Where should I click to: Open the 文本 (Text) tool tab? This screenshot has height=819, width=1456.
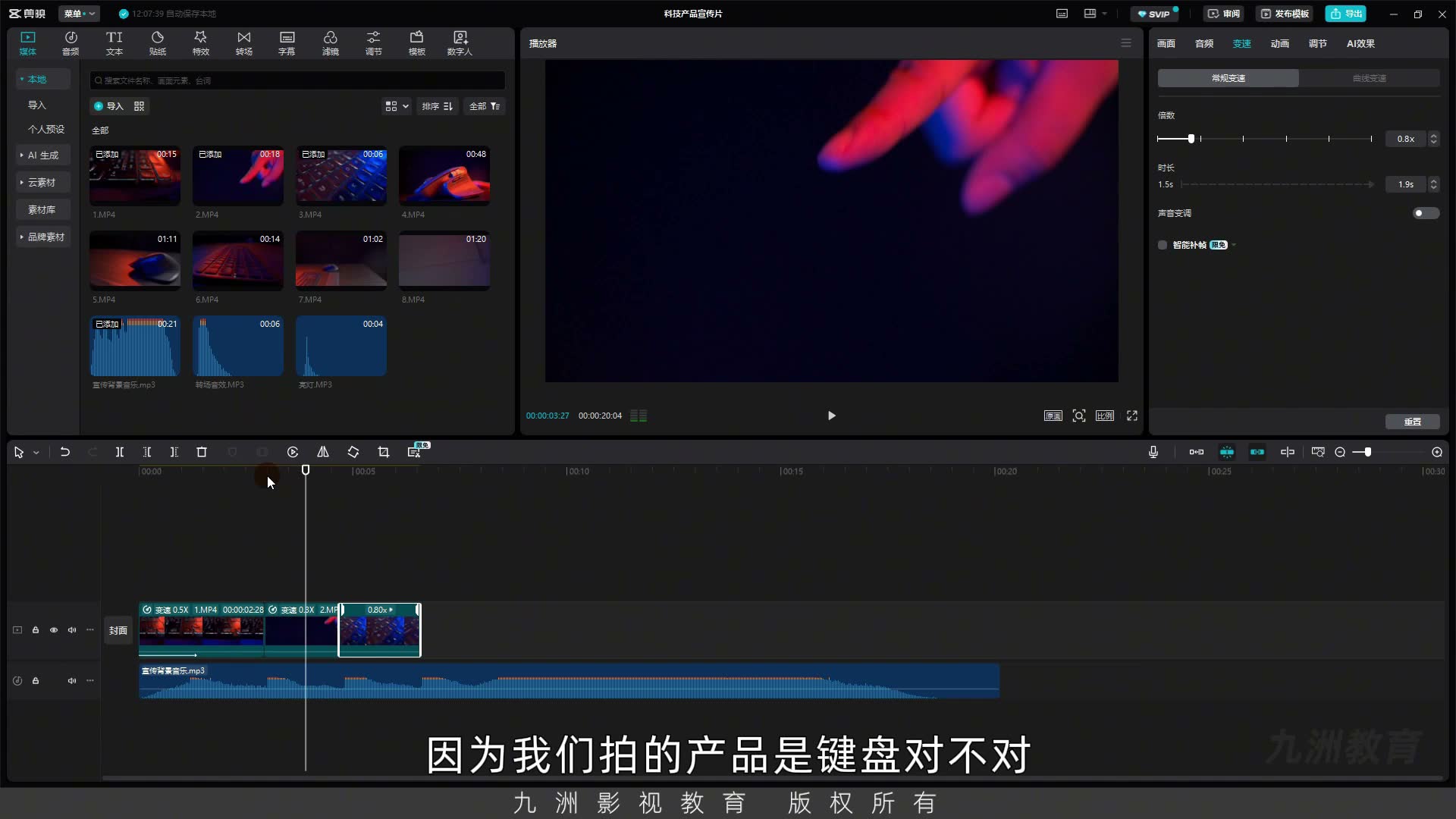point(114,43)
